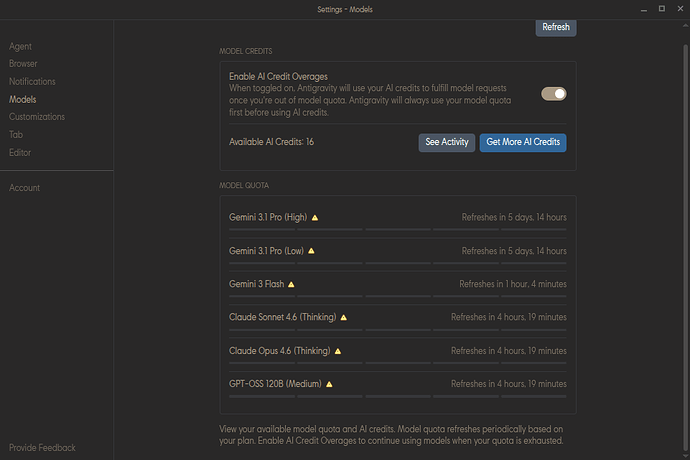Go to Notifications settings
This screenshot has height=460, width=690.
[x=33, y=82]
